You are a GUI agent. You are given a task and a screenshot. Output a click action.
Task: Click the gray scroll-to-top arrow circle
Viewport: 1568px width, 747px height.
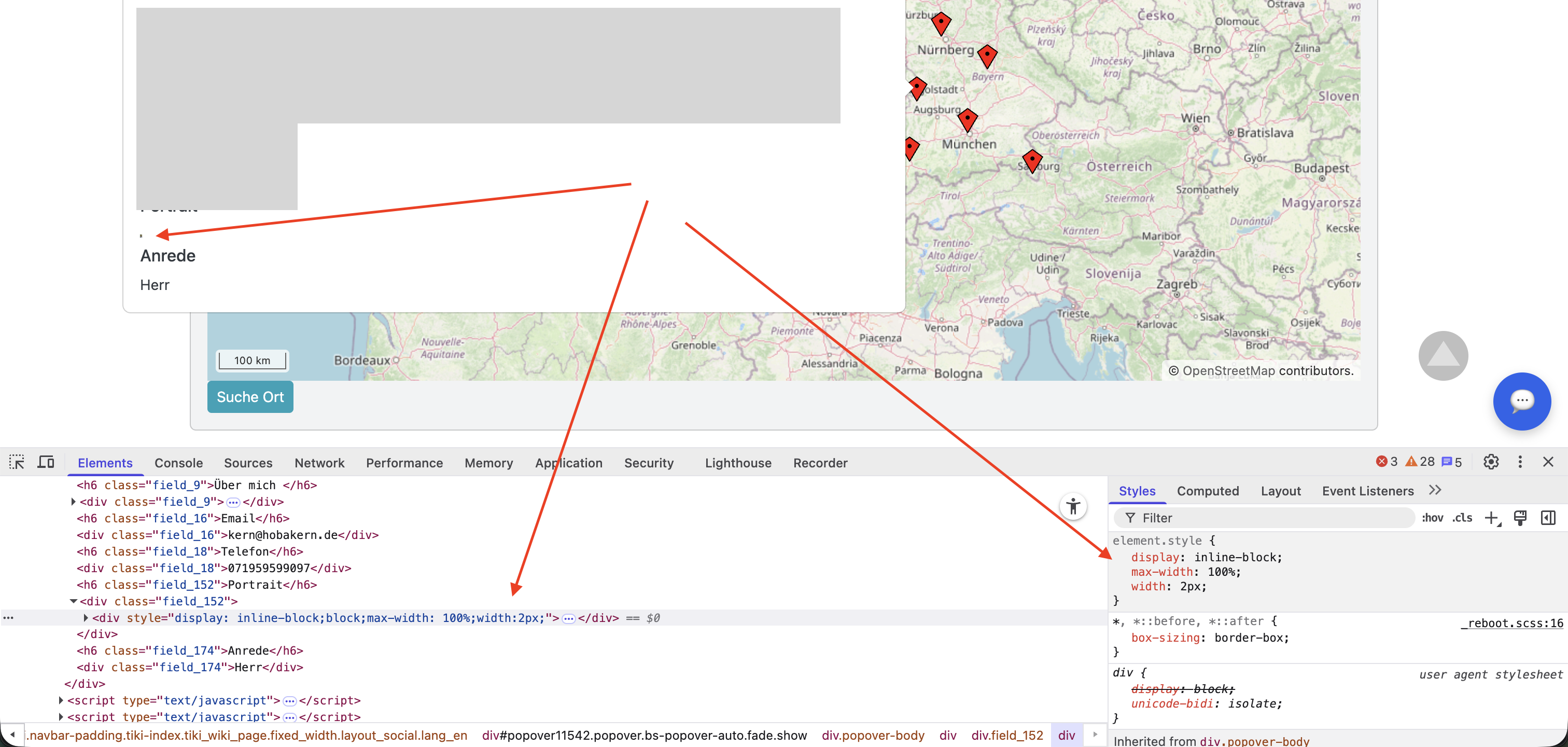coord(1443,355)
